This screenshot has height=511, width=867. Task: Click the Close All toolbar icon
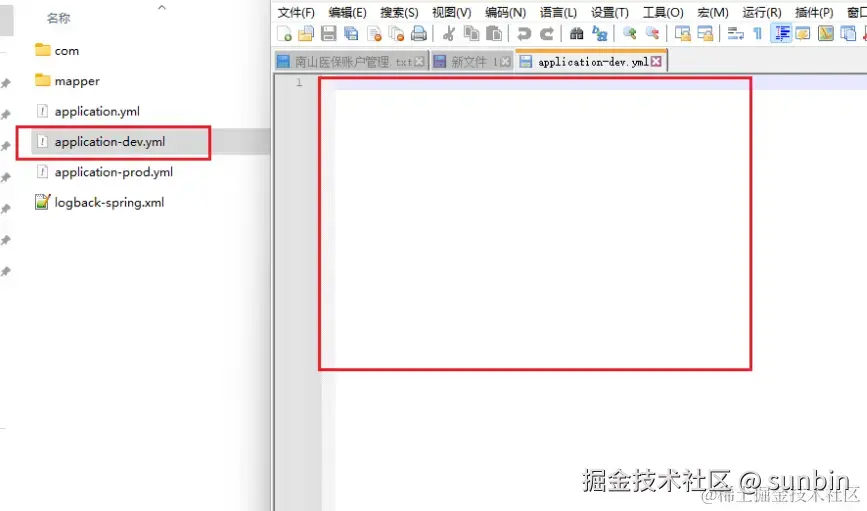tap(396, 34)
